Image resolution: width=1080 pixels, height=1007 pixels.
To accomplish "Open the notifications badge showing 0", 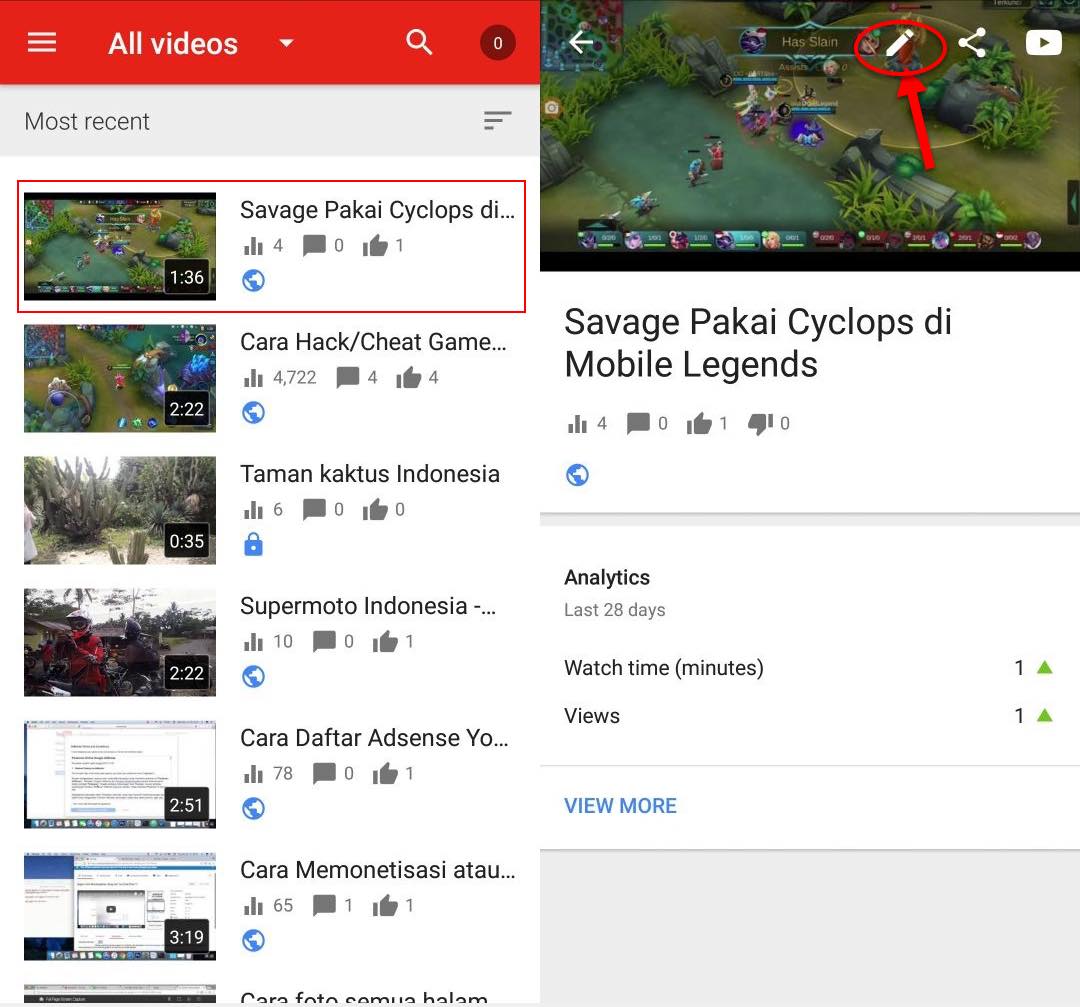I will (x=497, y=43).
